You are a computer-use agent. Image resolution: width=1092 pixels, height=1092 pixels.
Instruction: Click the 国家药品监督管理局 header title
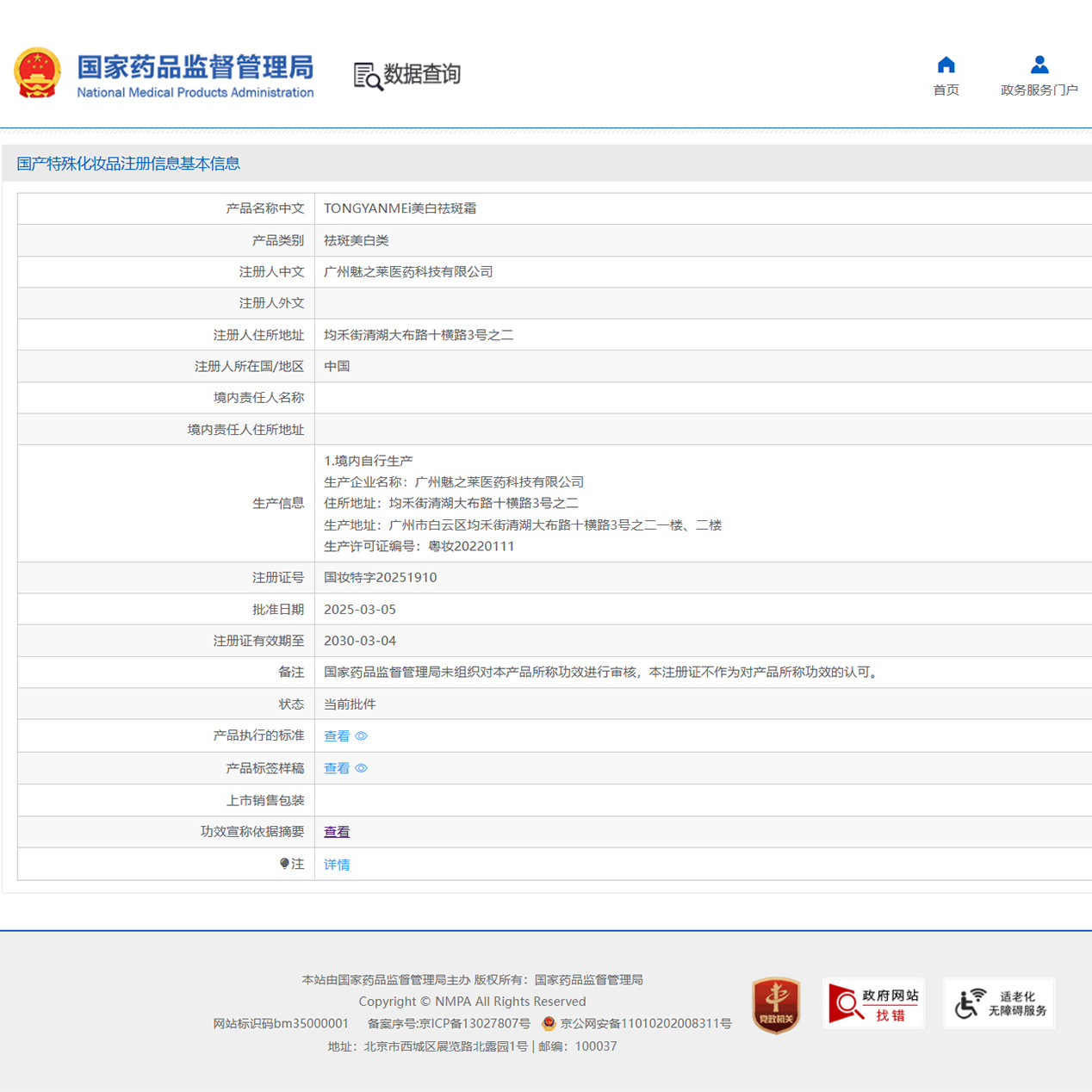[x=195, y=68]
